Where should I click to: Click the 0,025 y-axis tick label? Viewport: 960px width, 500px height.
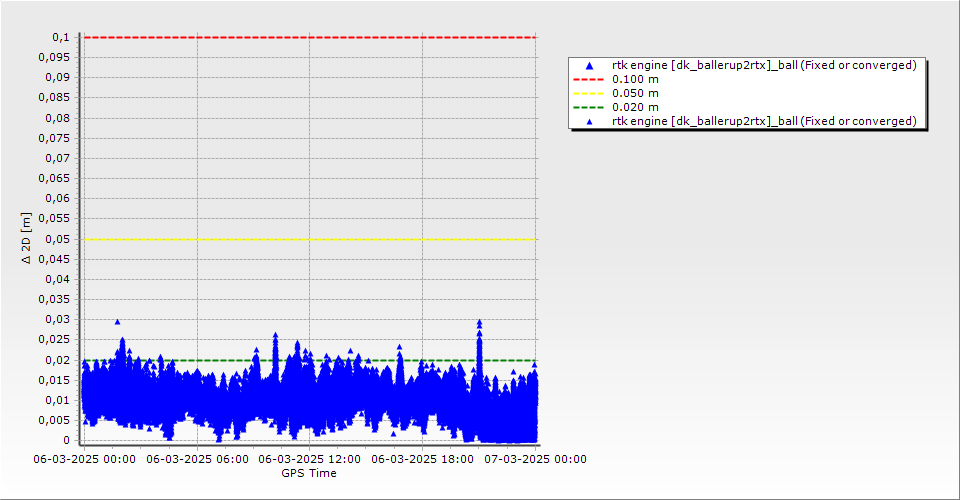tap(54, 340)
